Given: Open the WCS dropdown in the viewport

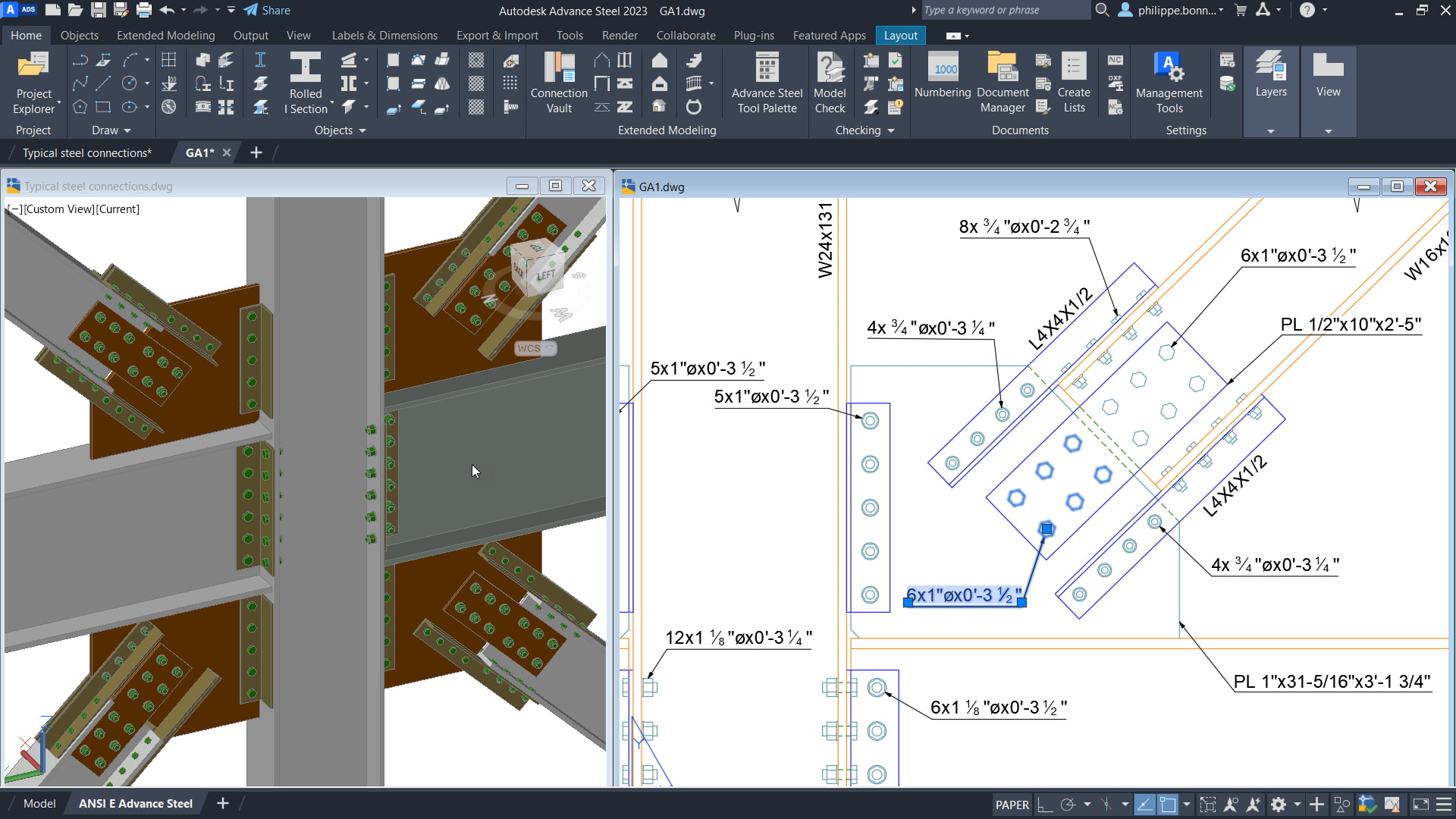Looking at the screenshot, I should click(535, 349).
